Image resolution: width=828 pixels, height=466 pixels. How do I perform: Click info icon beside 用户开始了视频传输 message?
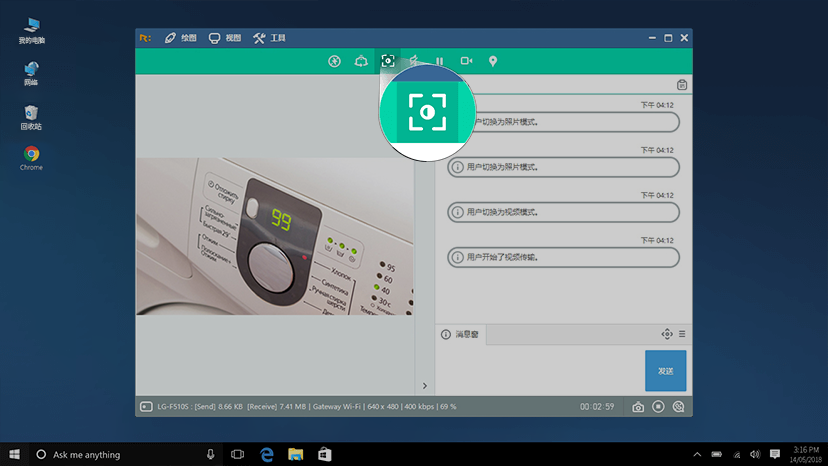tap(457, 257)
